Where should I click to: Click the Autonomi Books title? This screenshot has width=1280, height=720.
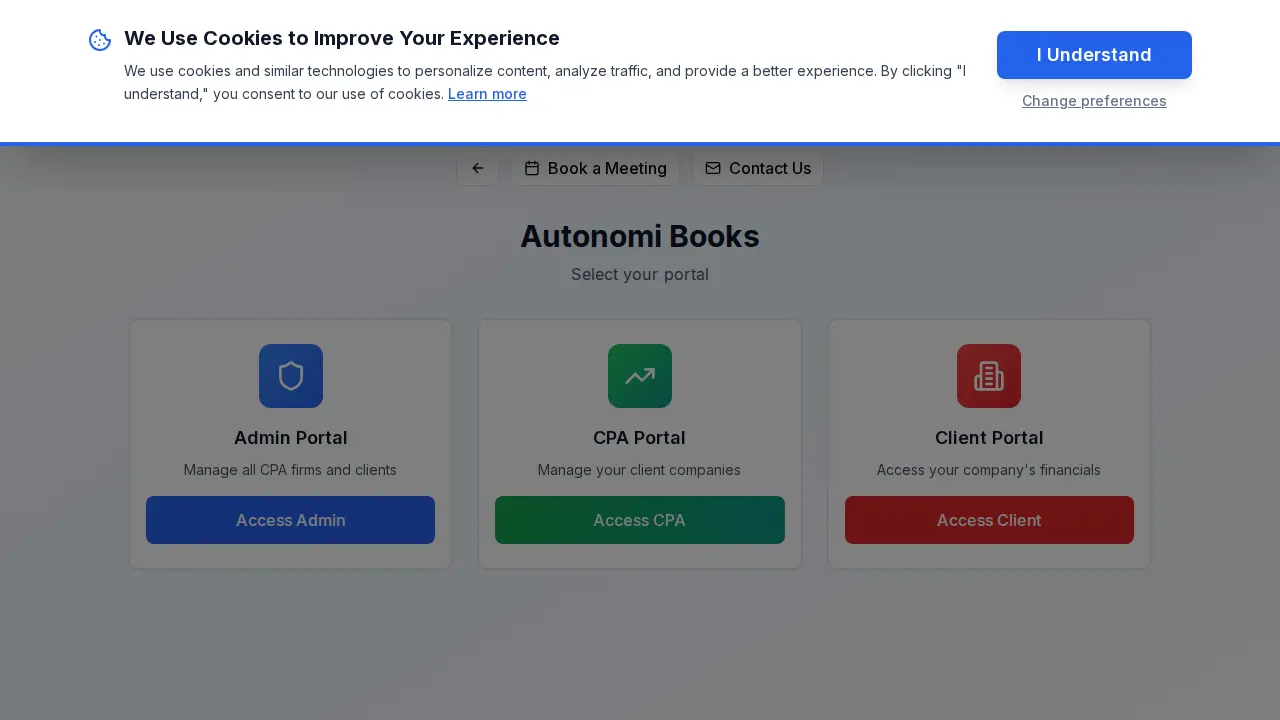point(640,236)
